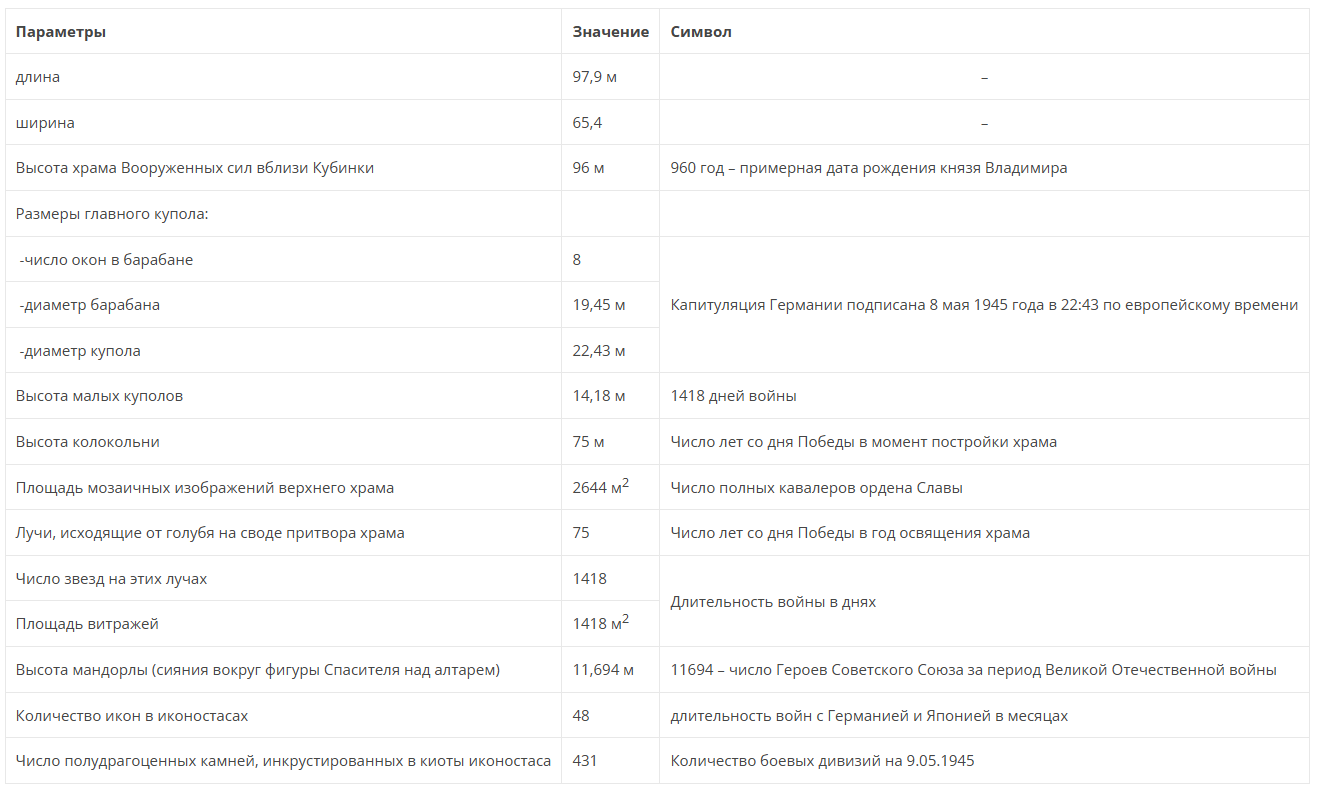1318x790 pixels.
Task: Select the text about Germany's capitulation
Action: click(984, 305)
